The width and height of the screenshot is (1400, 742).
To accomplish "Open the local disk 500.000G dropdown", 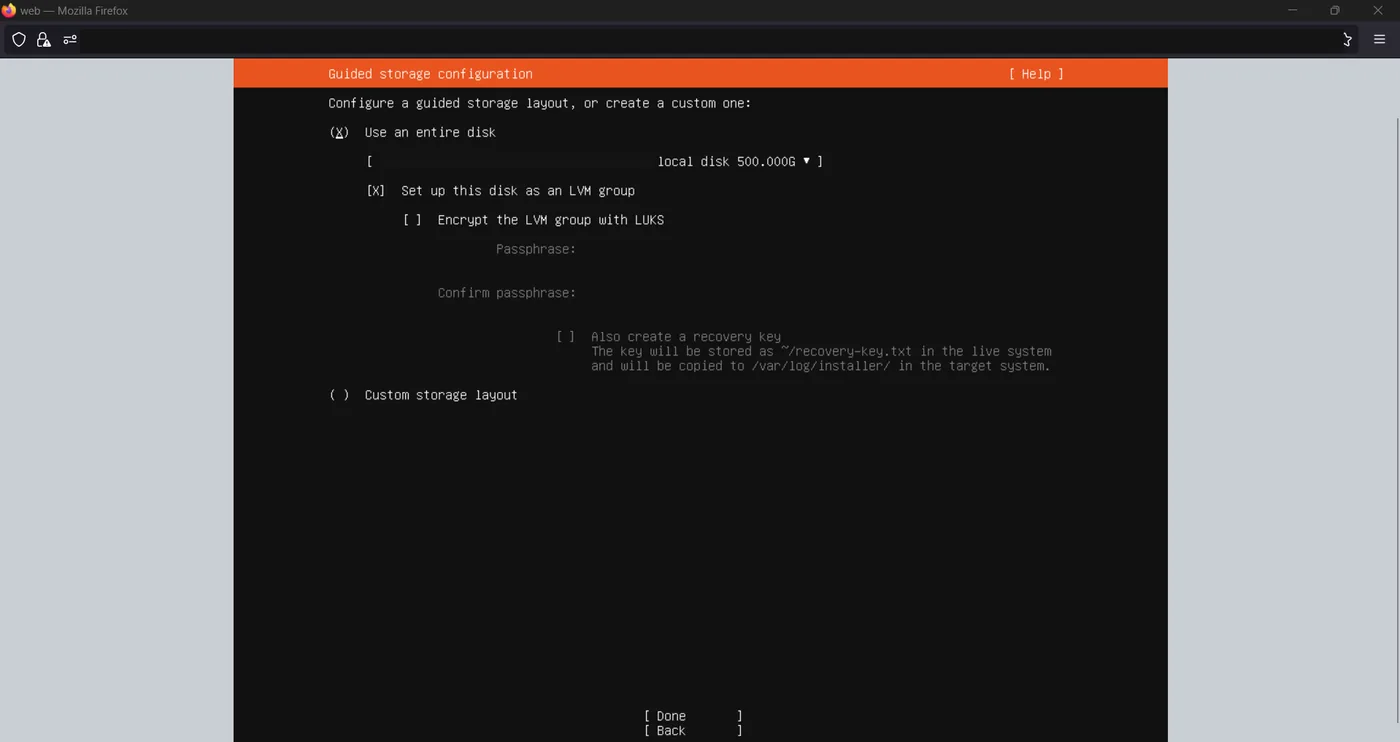I will 595,161.
